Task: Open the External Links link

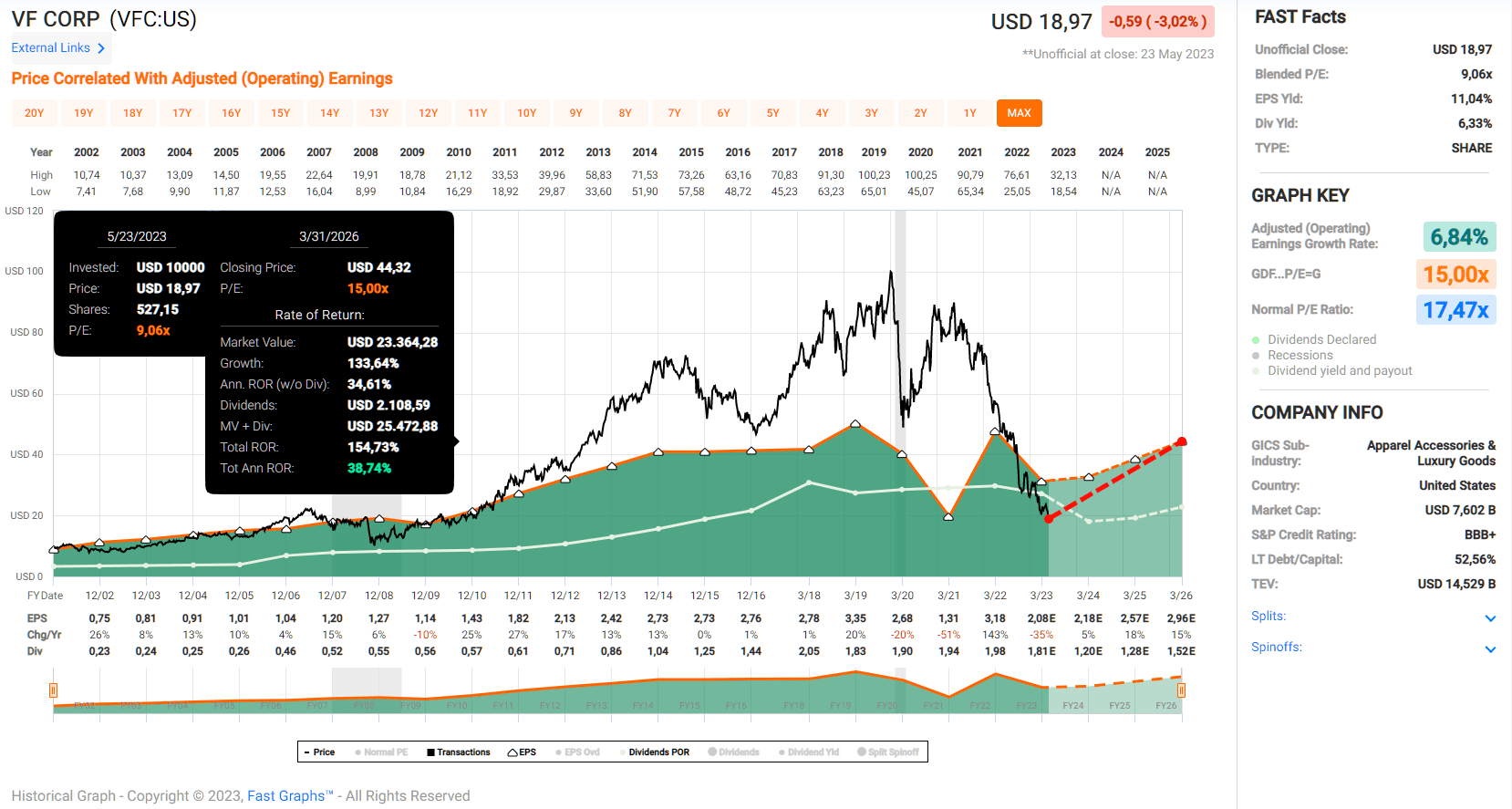Action: point(51,47)
